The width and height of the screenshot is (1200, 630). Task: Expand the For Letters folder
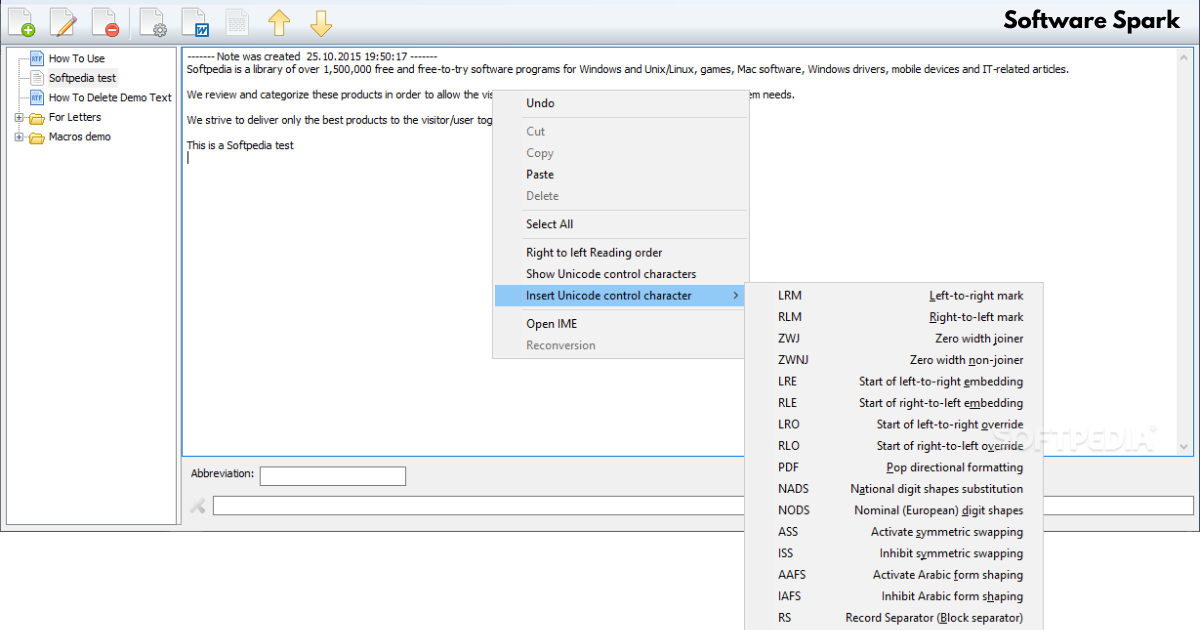[19, 118]
